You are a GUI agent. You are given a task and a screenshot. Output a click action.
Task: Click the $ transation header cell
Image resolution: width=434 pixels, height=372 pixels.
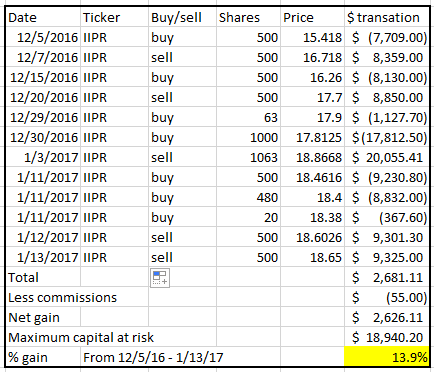[387, 17]
